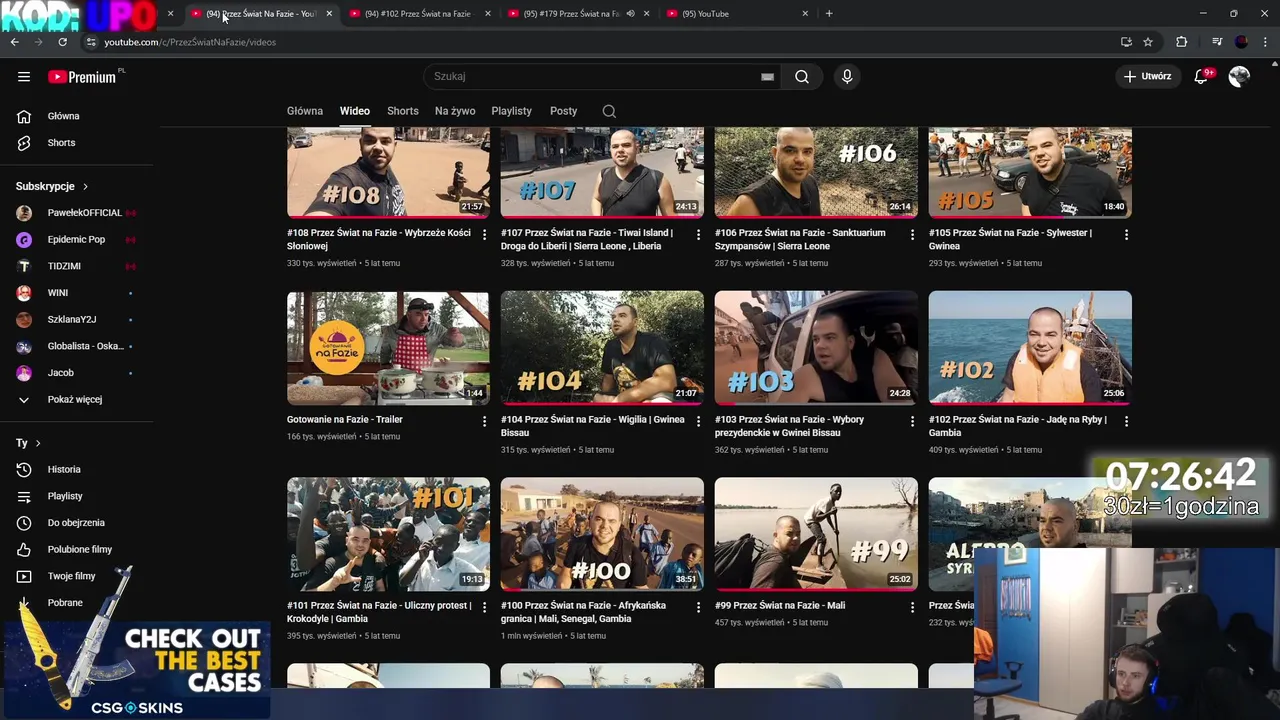Open Epidemic Pop subscription
The height and width of the screenshot is (720, 1280).
tap(76, 240)
